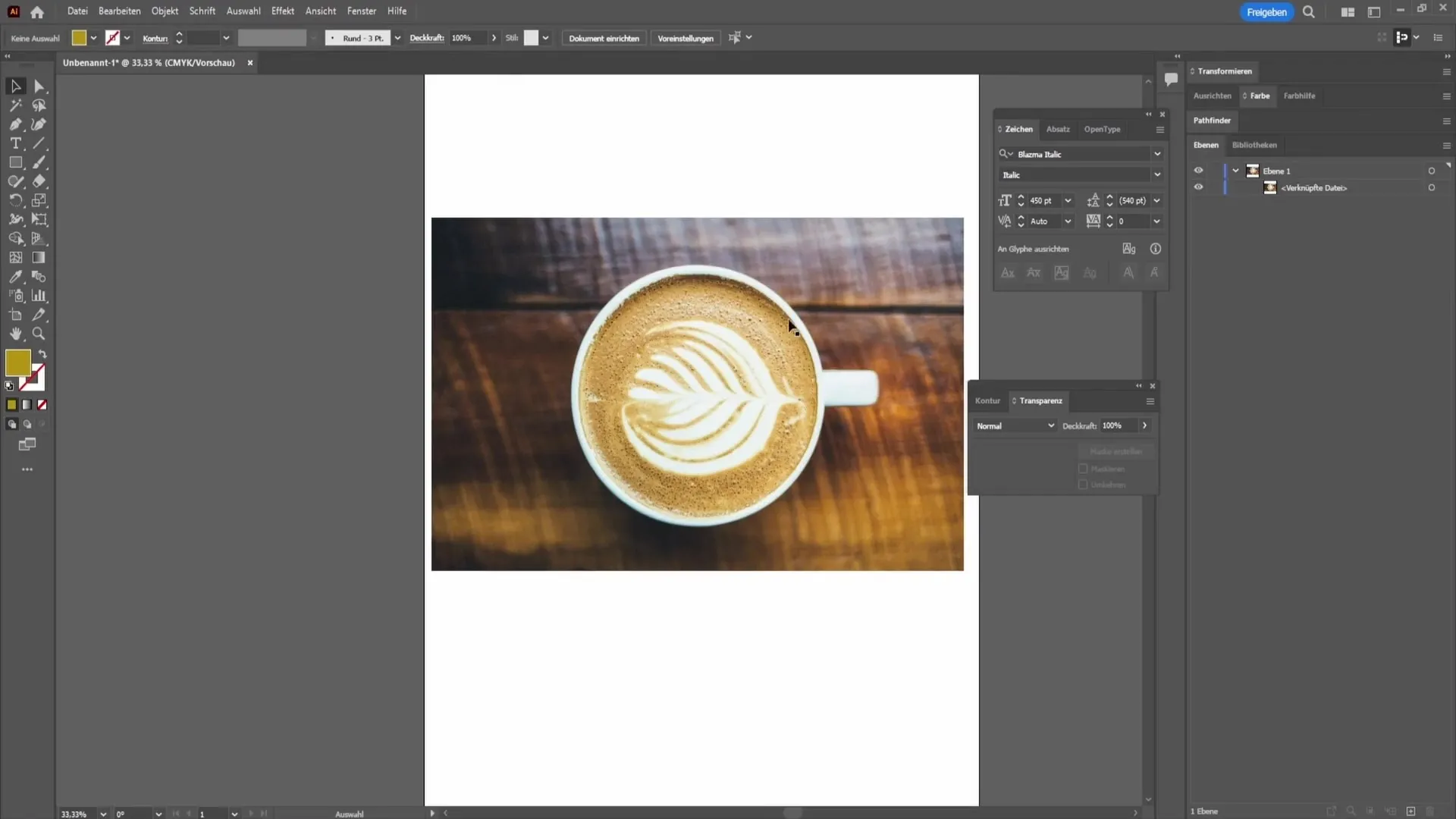Click Dokument einrichten button

[x=604, y=38]
